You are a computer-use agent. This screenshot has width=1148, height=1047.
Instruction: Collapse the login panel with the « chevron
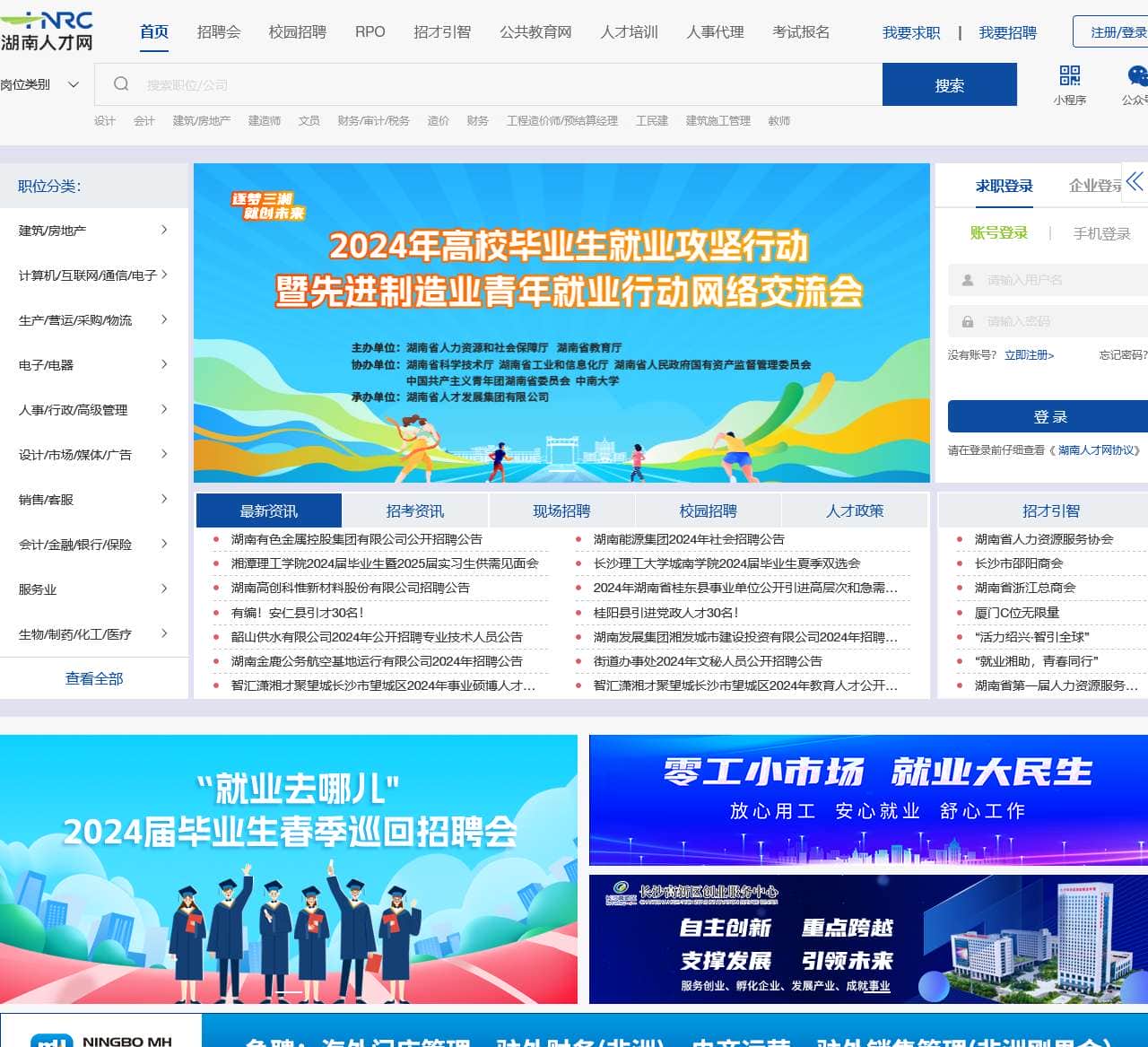pyautogui.click(x=1135, y=183)
